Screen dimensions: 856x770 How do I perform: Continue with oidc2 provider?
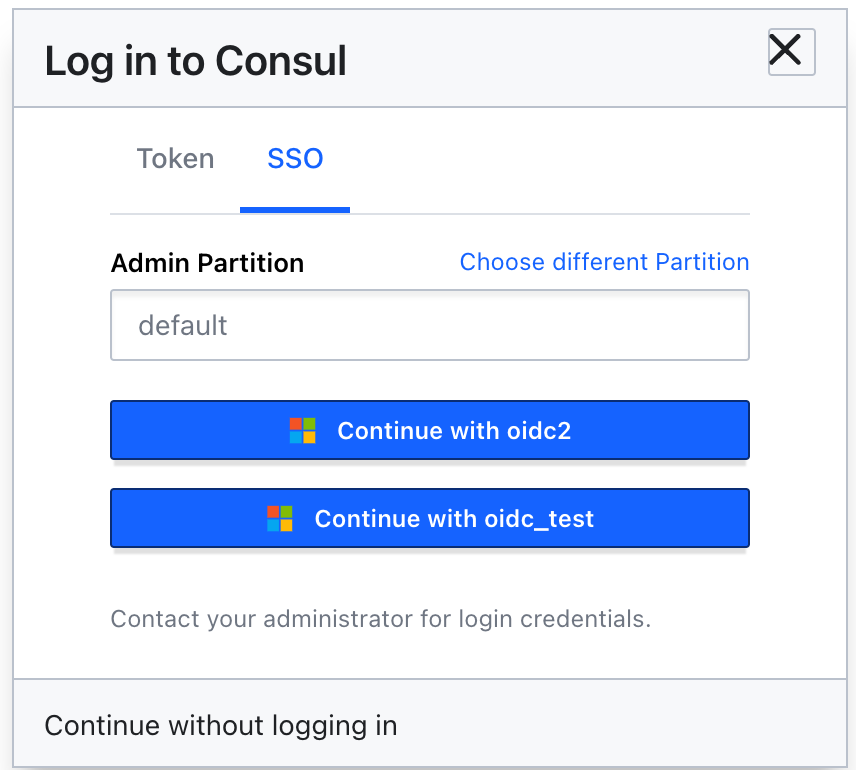(430, 430)
